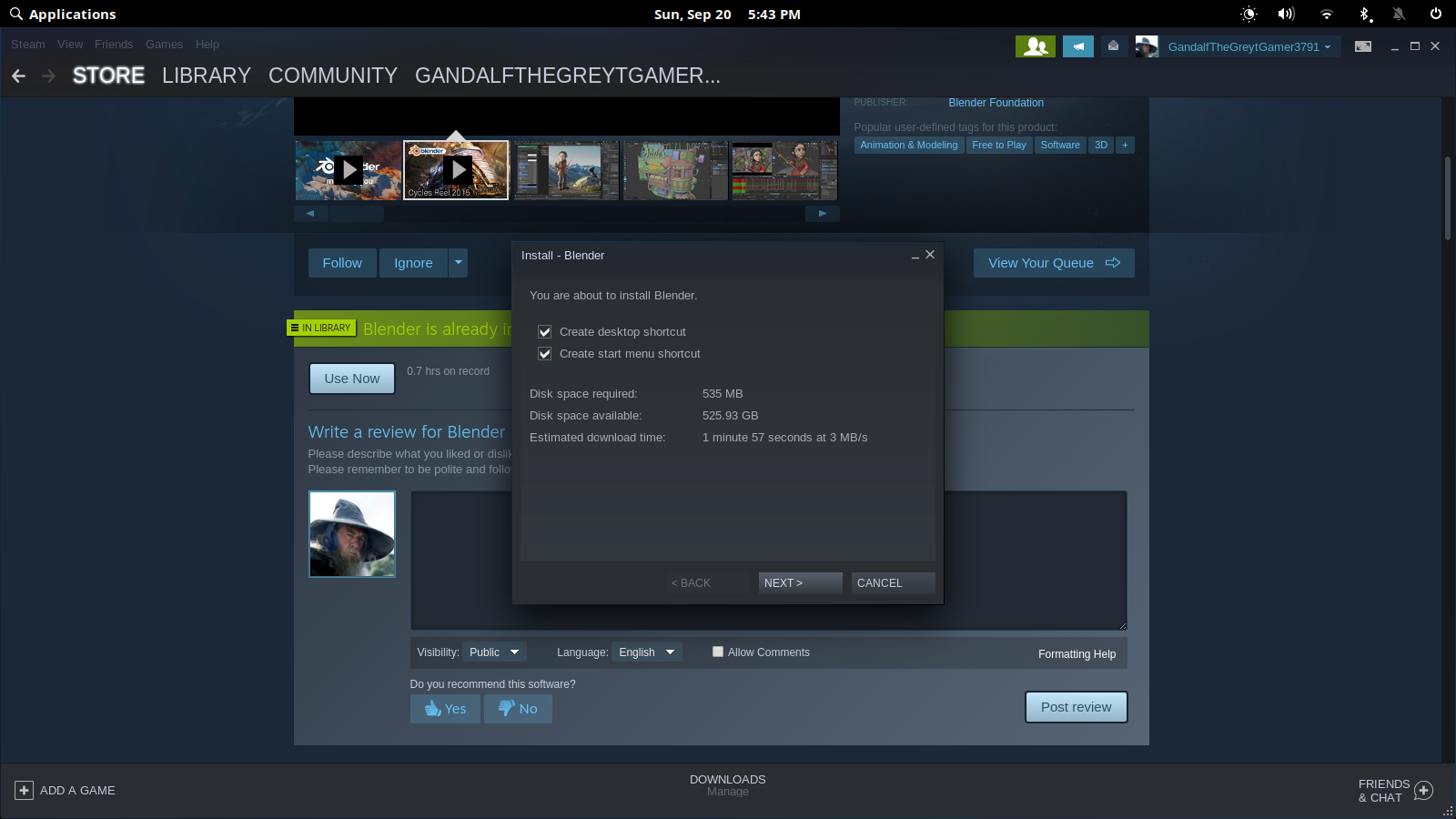Play the first Blender trailer video

349,170
